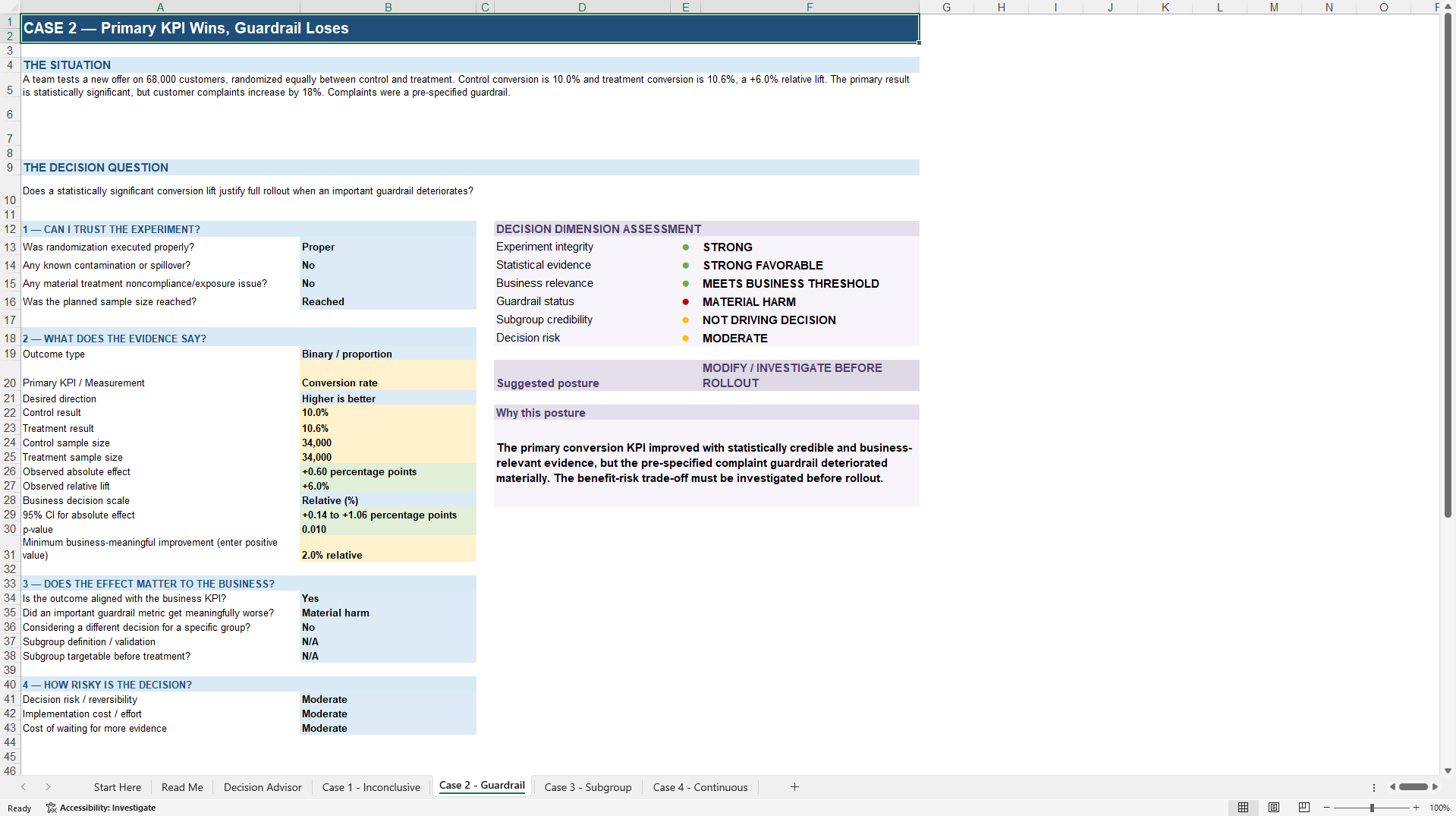Open the Decision Advisor sheet tab
Screen dimensions: 1456x816
pos(263,787)
